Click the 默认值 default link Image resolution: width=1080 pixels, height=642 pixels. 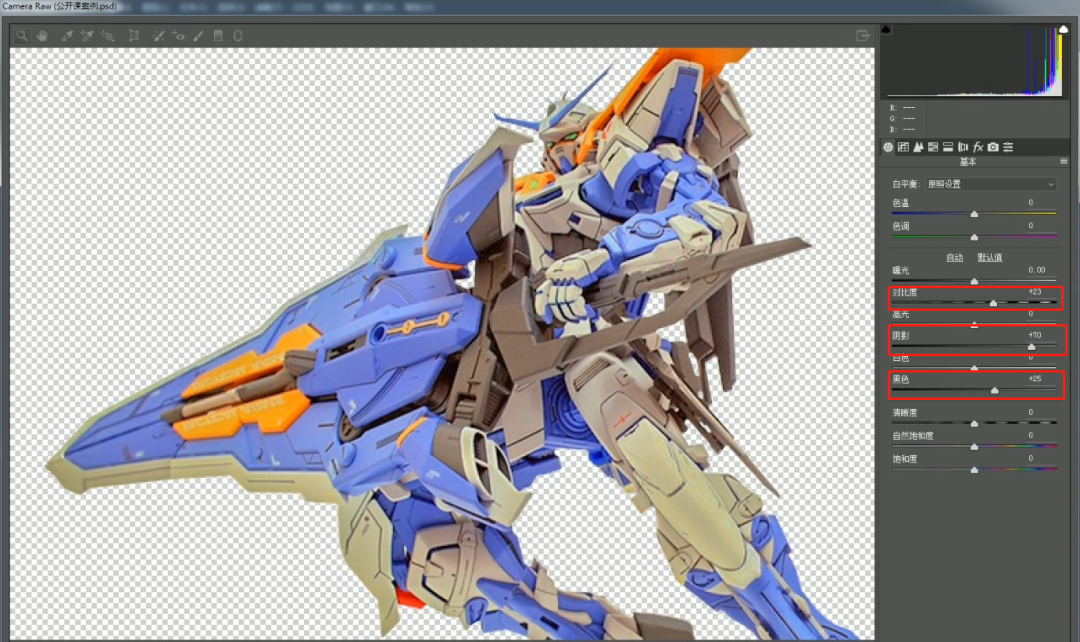pyautogui.click(x=990, y=257)
